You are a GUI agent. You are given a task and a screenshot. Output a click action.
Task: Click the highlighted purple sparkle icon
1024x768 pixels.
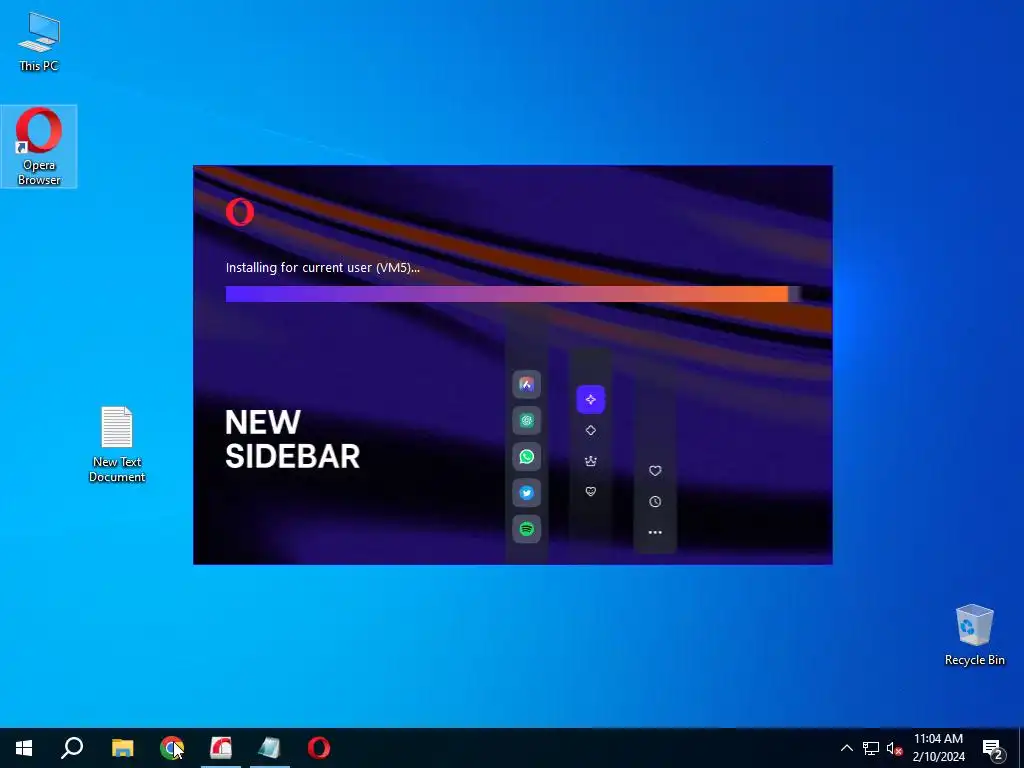click(590, 400)
